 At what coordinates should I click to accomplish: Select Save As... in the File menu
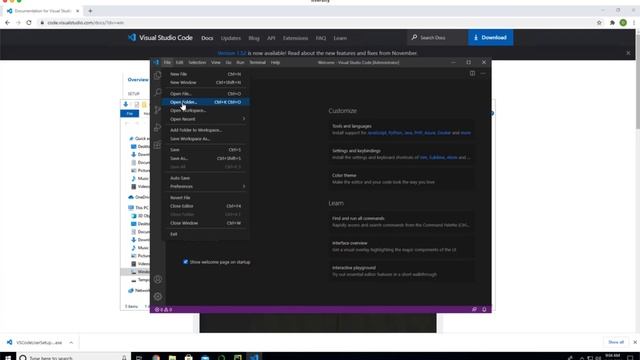coord(207,158)
